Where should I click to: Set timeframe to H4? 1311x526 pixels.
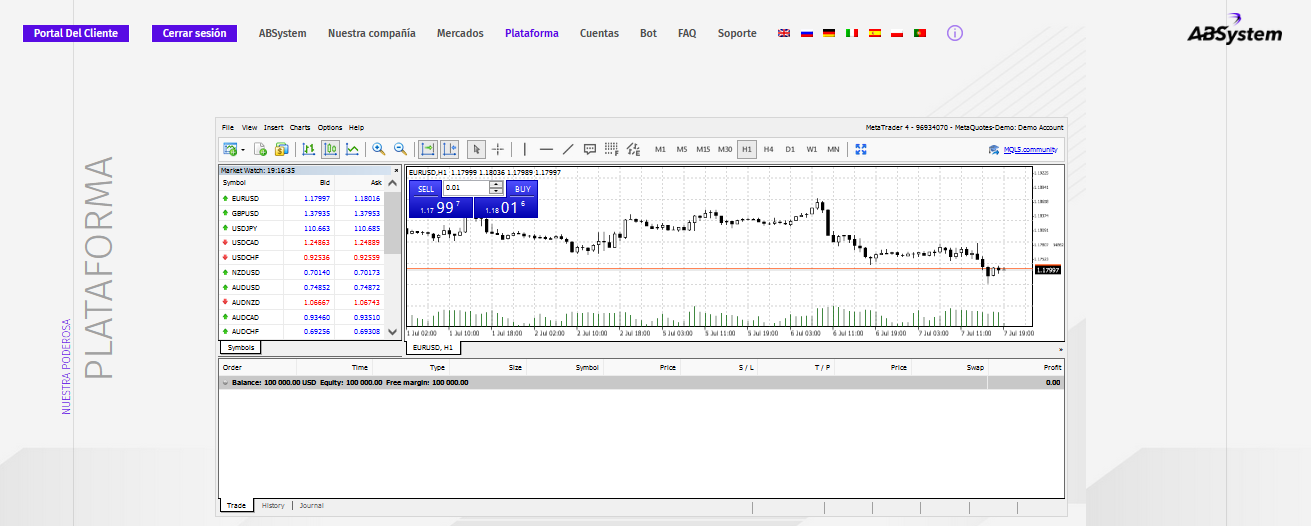[x=768, y=149]
